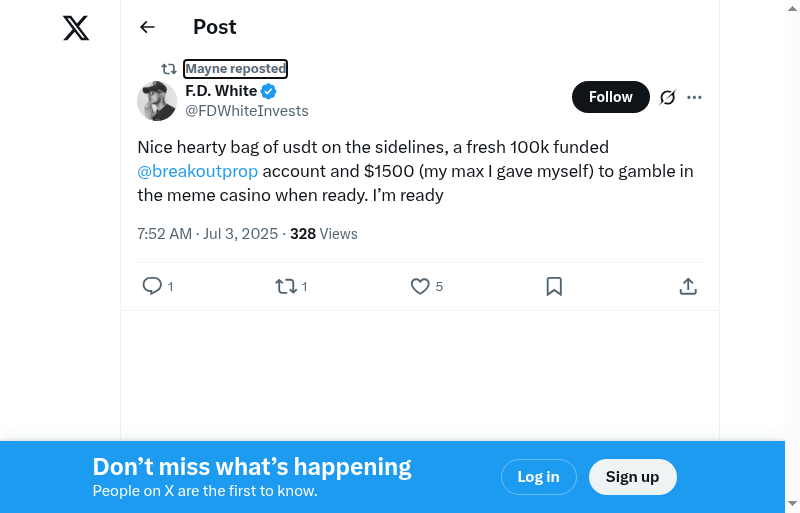
Task: Click the F.D. White display name
Action: pyautogui.click(x=221, y=91)
